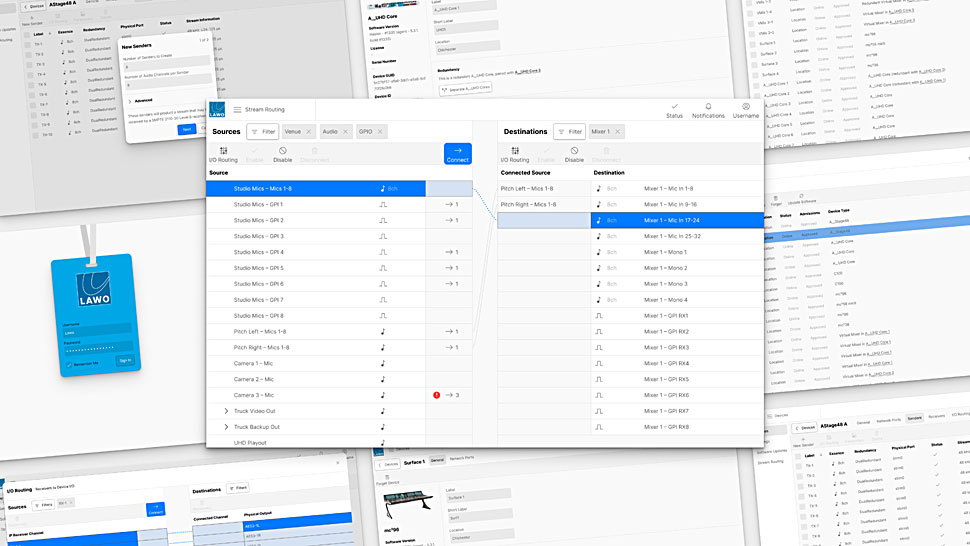970x546 pixels.
Task: Click Disable in the Destinations toolbar
Action: (x=574, y=155)
